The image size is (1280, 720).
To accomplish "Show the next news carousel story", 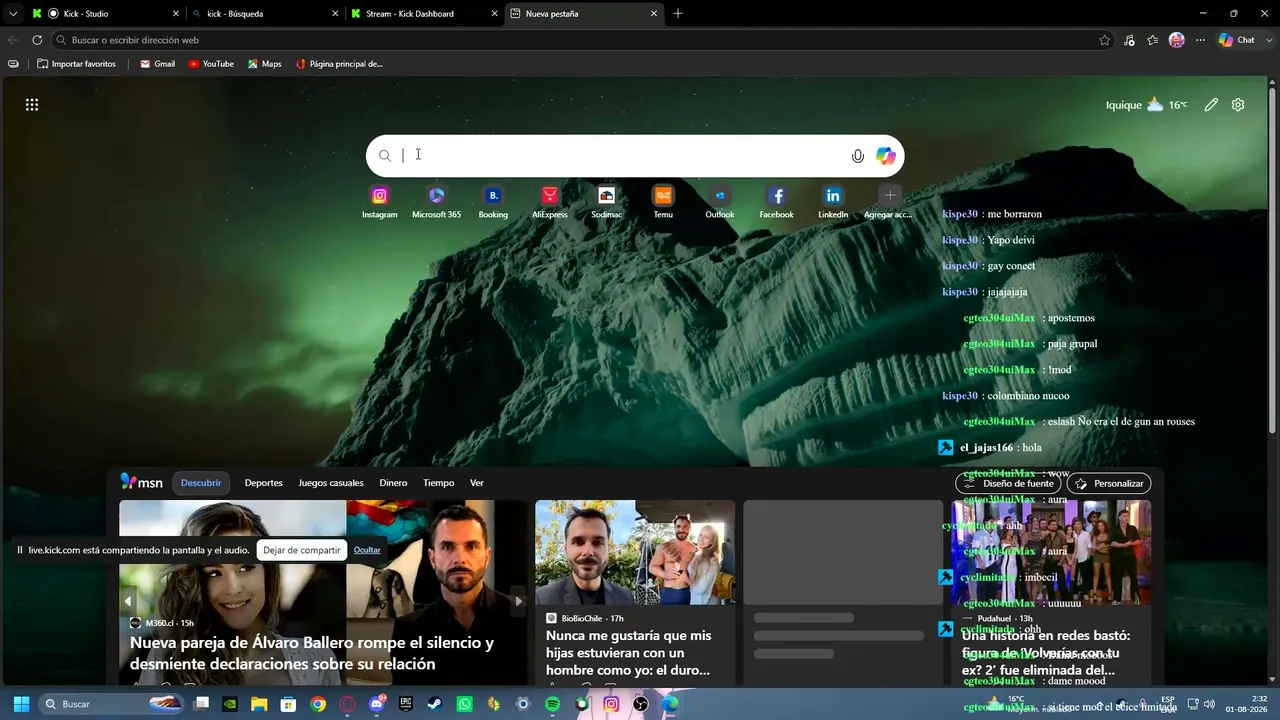I will pyautogui.click(x=518, y=601).
